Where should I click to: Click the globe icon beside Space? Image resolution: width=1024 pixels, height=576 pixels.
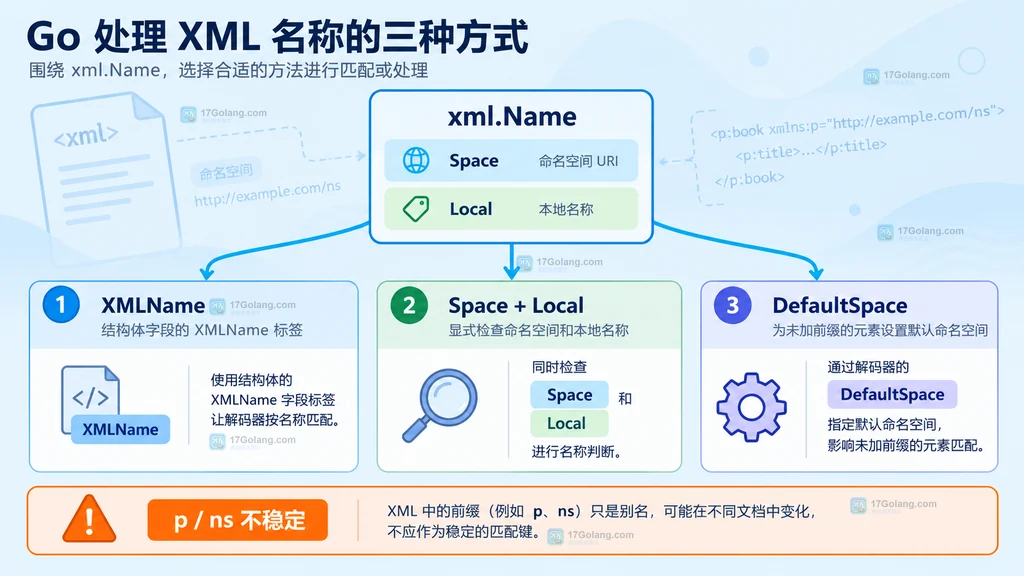pyautogui.click(x=416, y=160)
